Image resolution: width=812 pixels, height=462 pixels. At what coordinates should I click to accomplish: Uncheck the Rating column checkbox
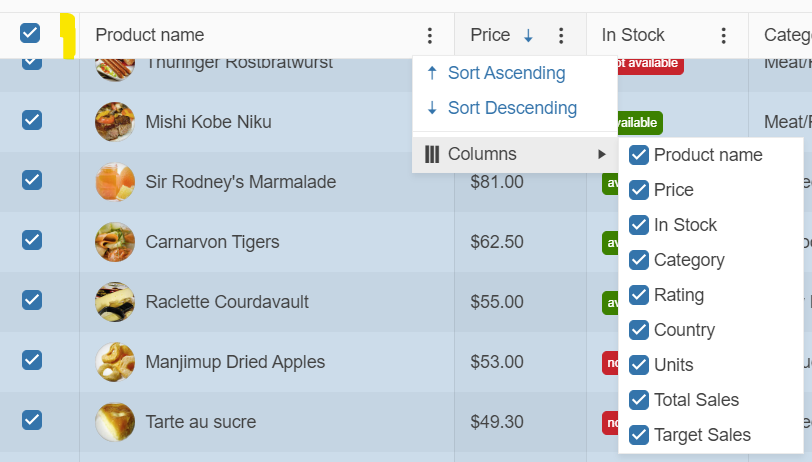pos(639,295)
